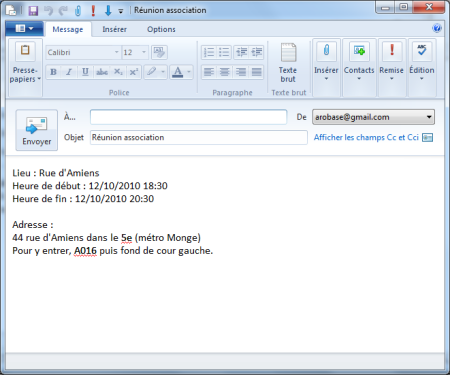Image resolution: width=450 pixels, height=375 pixels.
Task: Click the Undo arrow in quick access toolbar
Action: tap(49, 11)
